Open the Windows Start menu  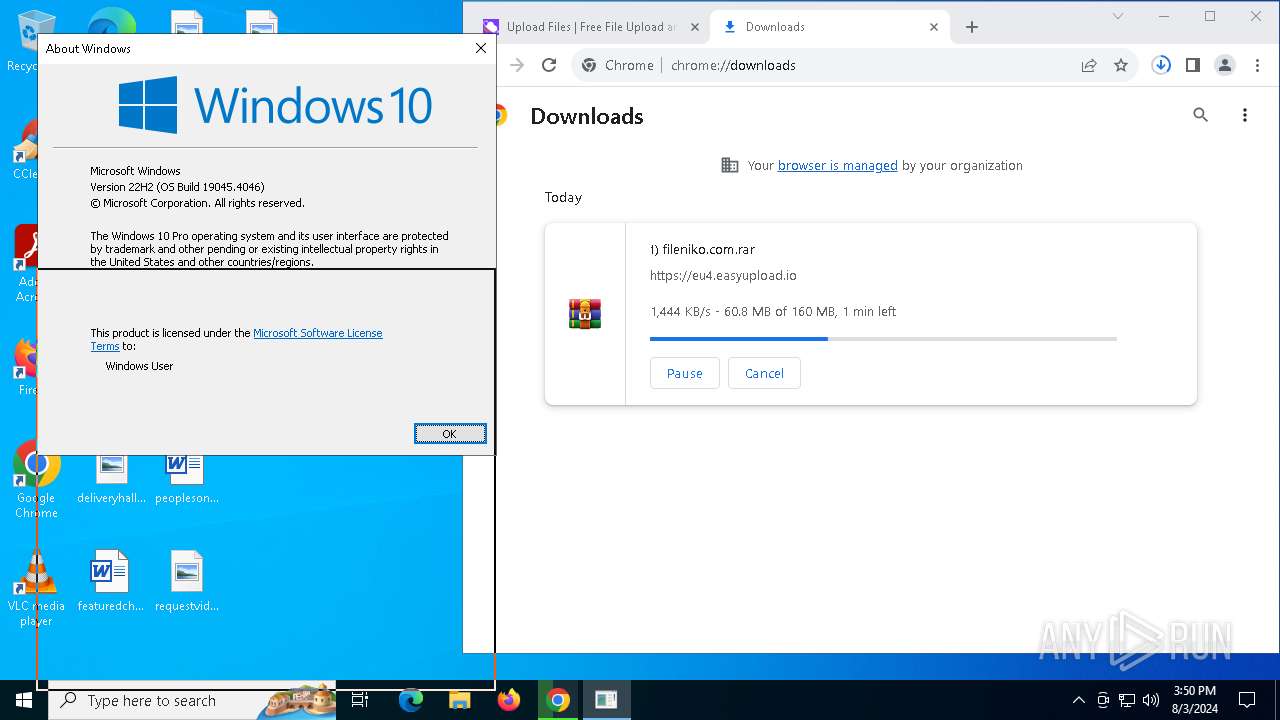click(x=24, y=700)
